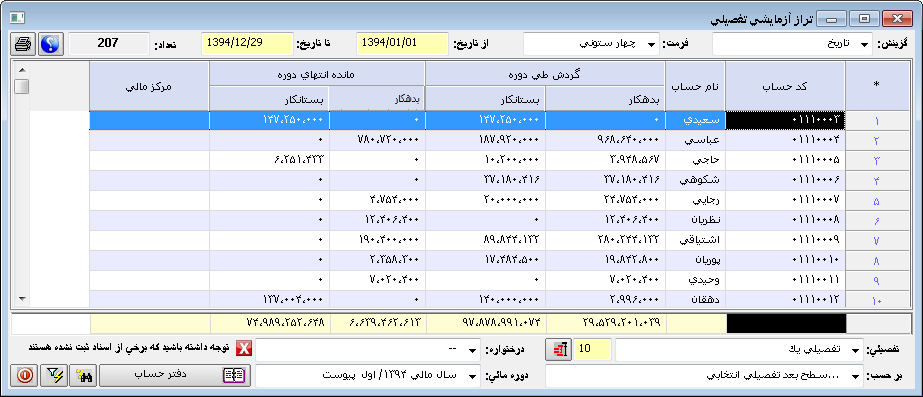This screenshot has width=923, height=397.
Task: Open the درخواره dropdown showing --
Action: click(x=368, y=349)
